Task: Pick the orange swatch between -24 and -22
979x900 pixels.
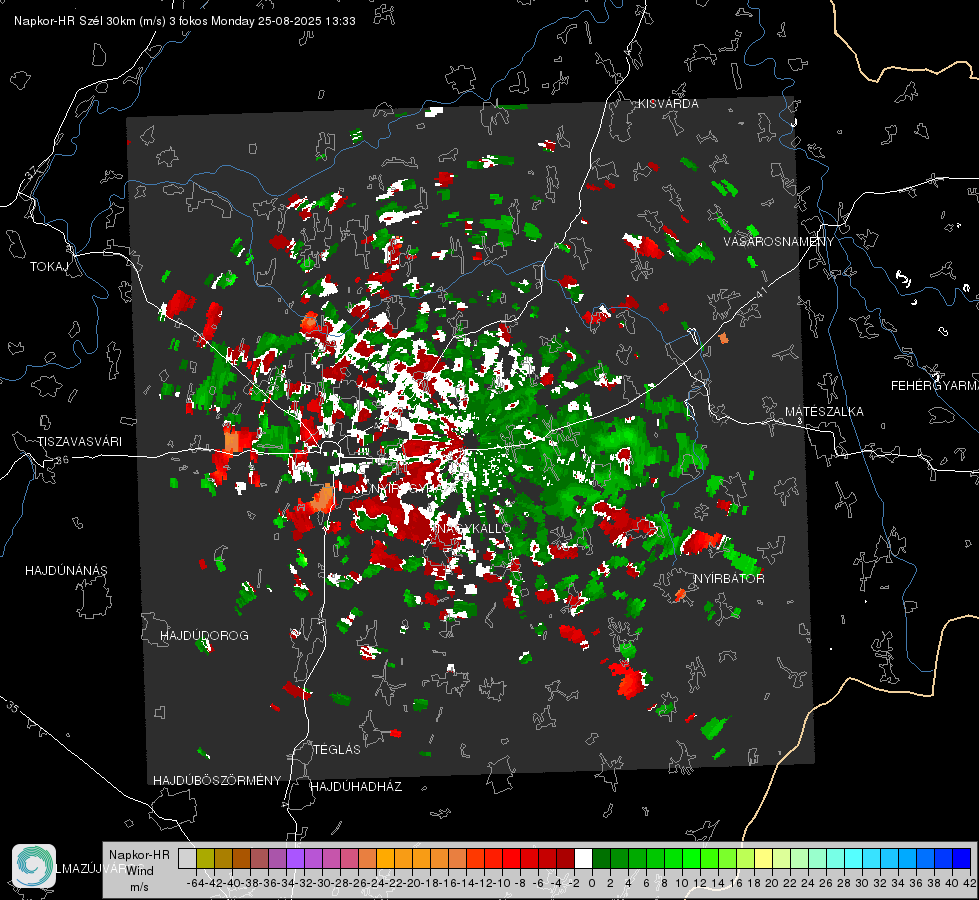Action: (x=385, y=858)
